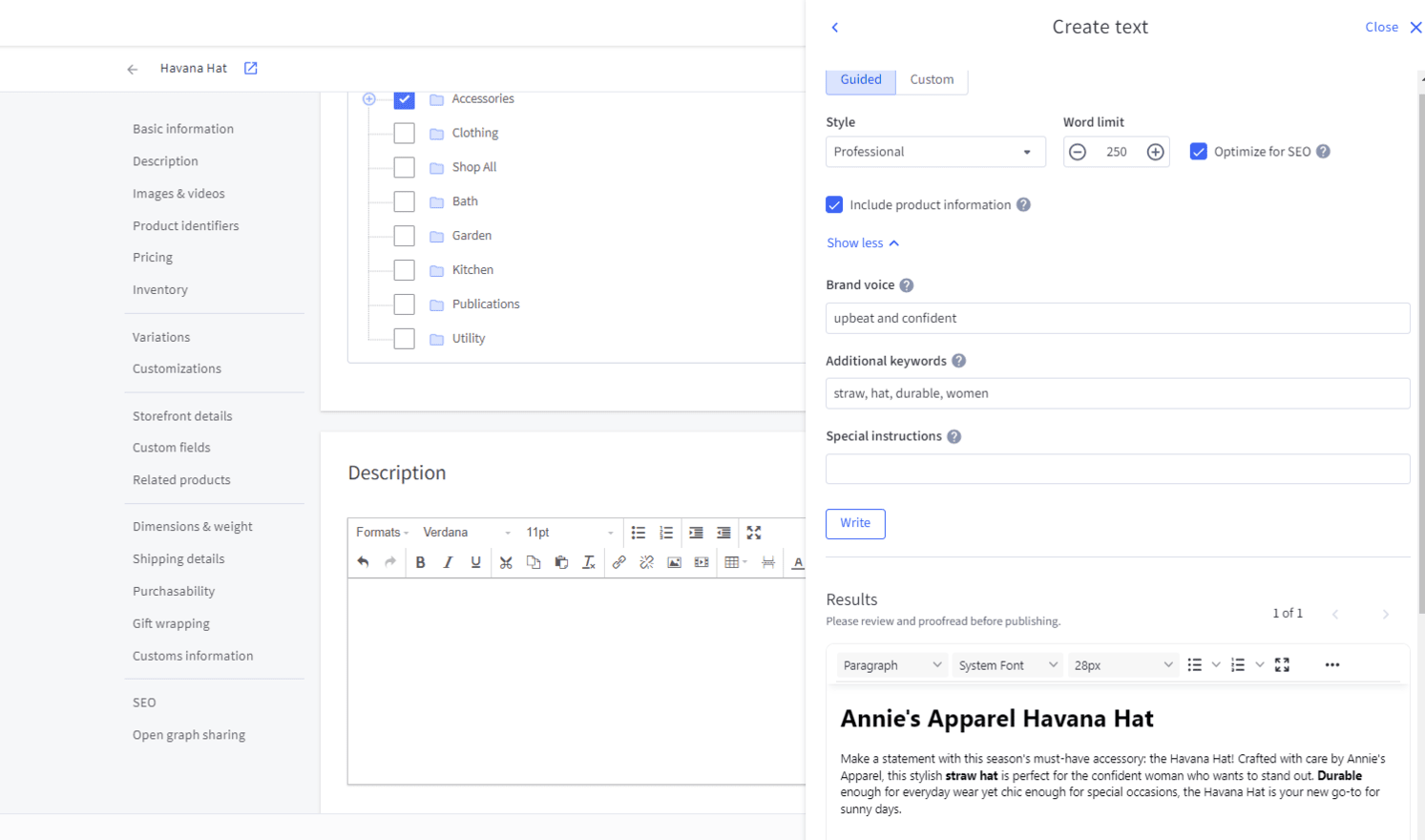The height and width of the screenshot is (840, 1425).
Task: Clear formatting in Description editor
Action: click(589, 562)
